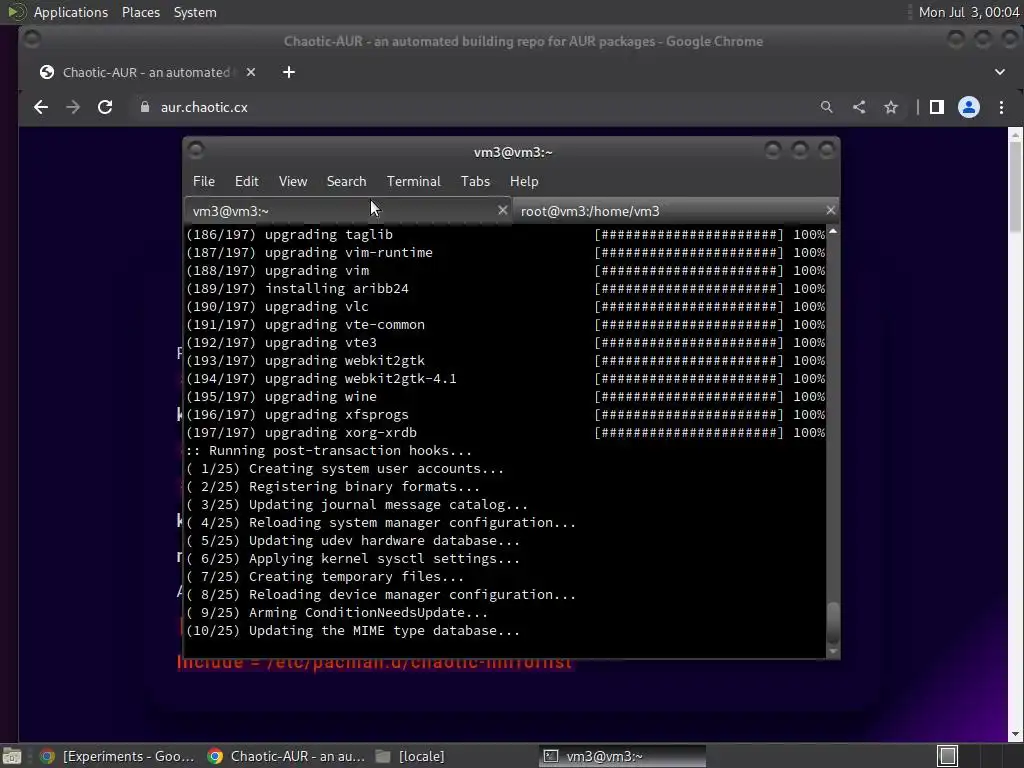Open the Applications menu

[x=71, y=12]
